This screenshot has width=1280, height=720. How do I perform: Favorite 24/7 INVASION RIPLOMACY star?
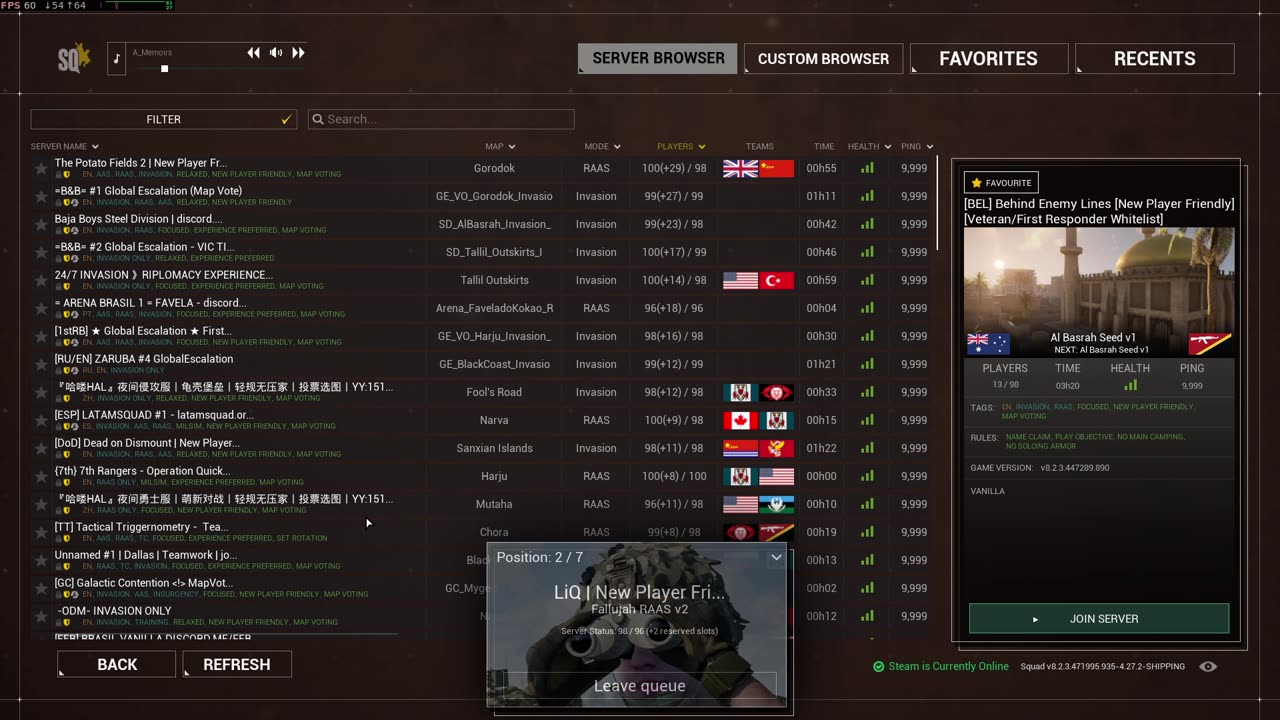41,280
